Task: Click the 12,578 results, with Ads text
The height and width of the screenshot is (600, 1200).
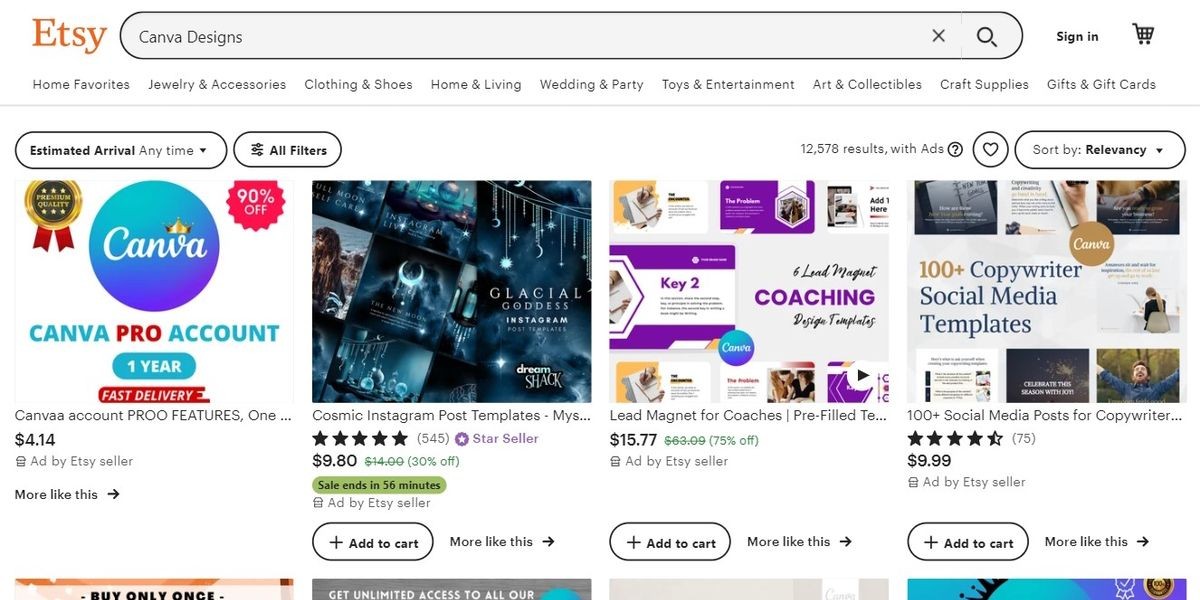Action: click(x=872, y=149)
